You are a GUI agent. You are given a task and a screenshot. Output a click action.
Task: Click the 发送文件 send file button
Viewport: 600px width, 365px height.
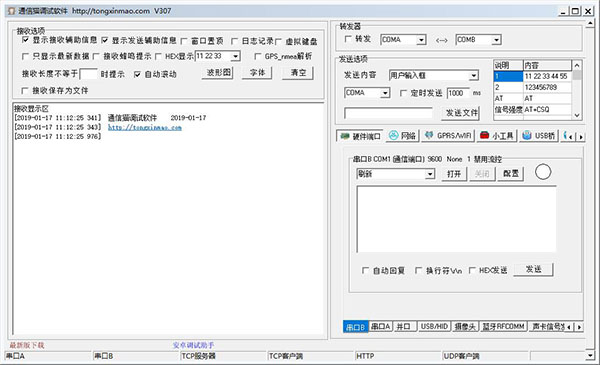pos(461,113)
